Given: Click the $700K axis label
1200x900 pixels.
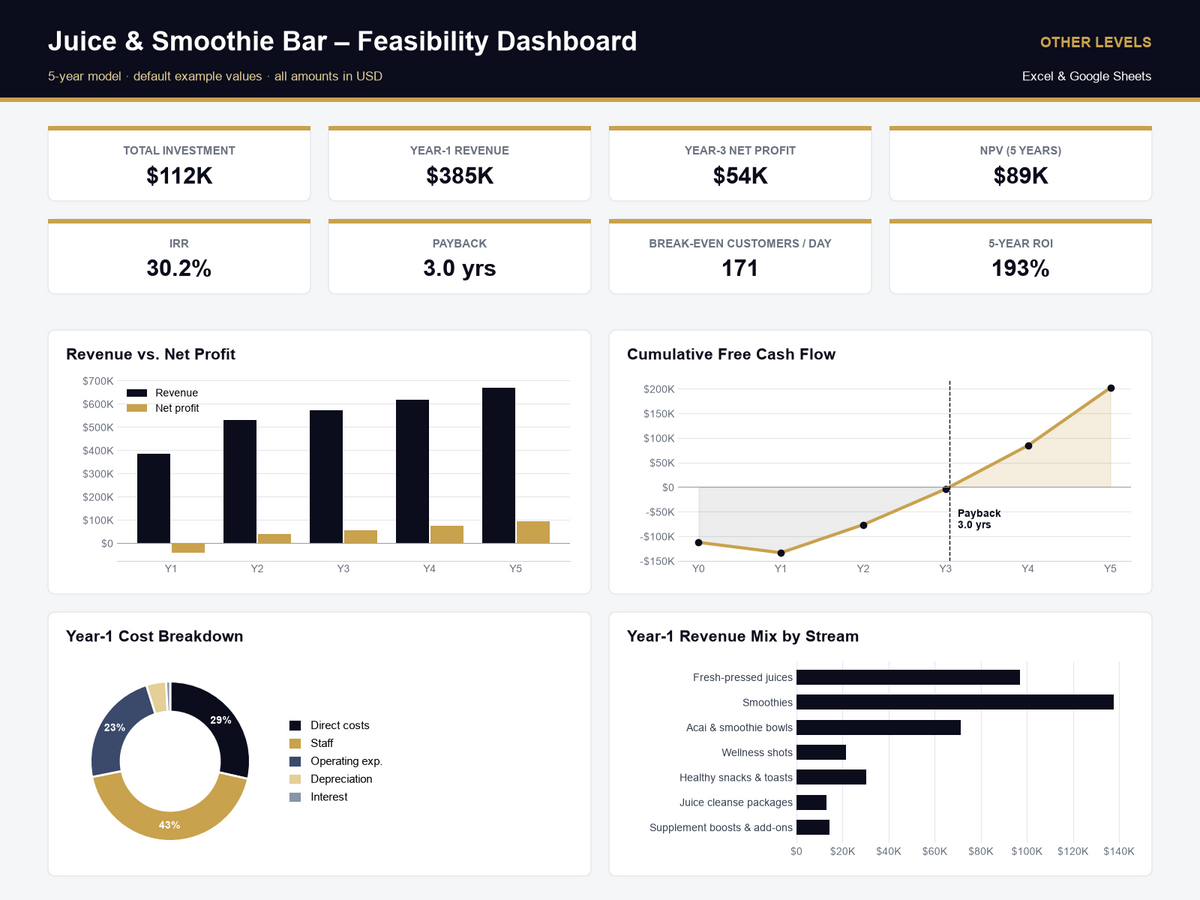Looking at the screenshot, I should coord(98,381).
